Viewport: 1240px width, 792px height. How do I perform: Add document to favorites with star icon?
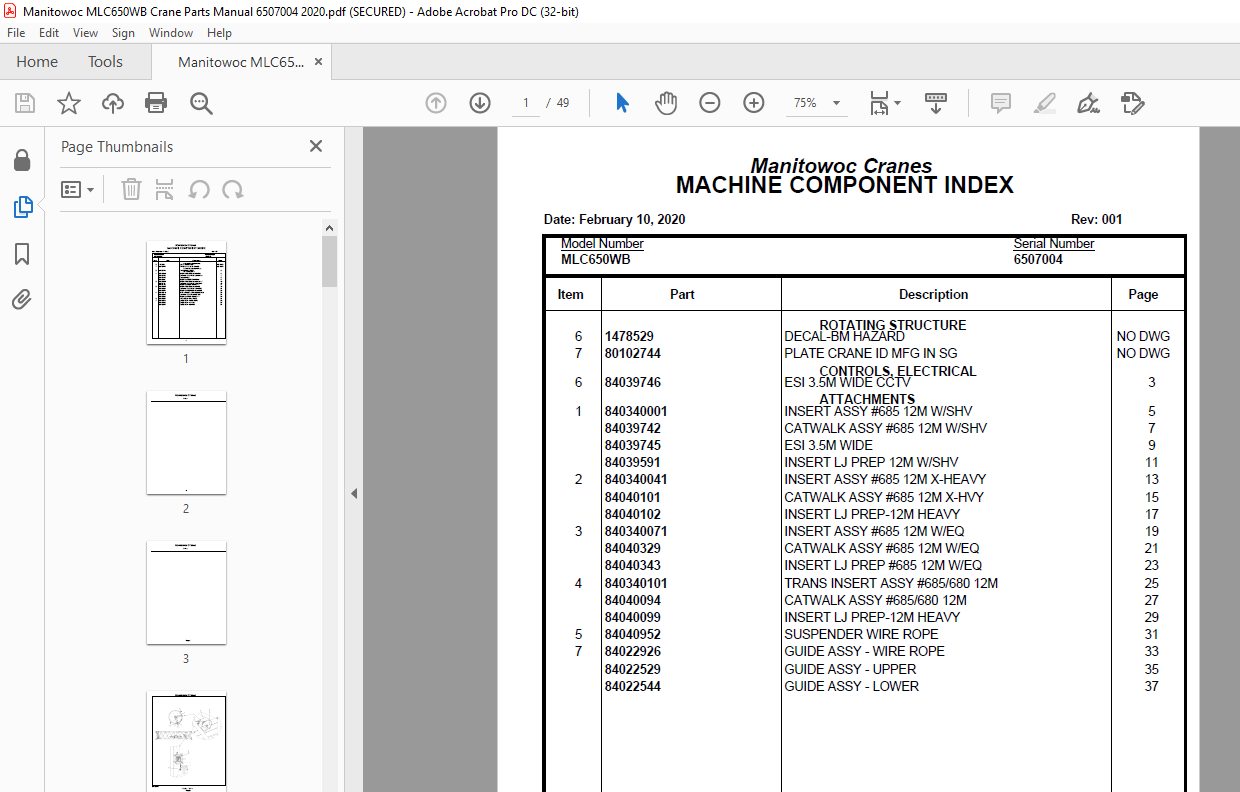[69, 103]
